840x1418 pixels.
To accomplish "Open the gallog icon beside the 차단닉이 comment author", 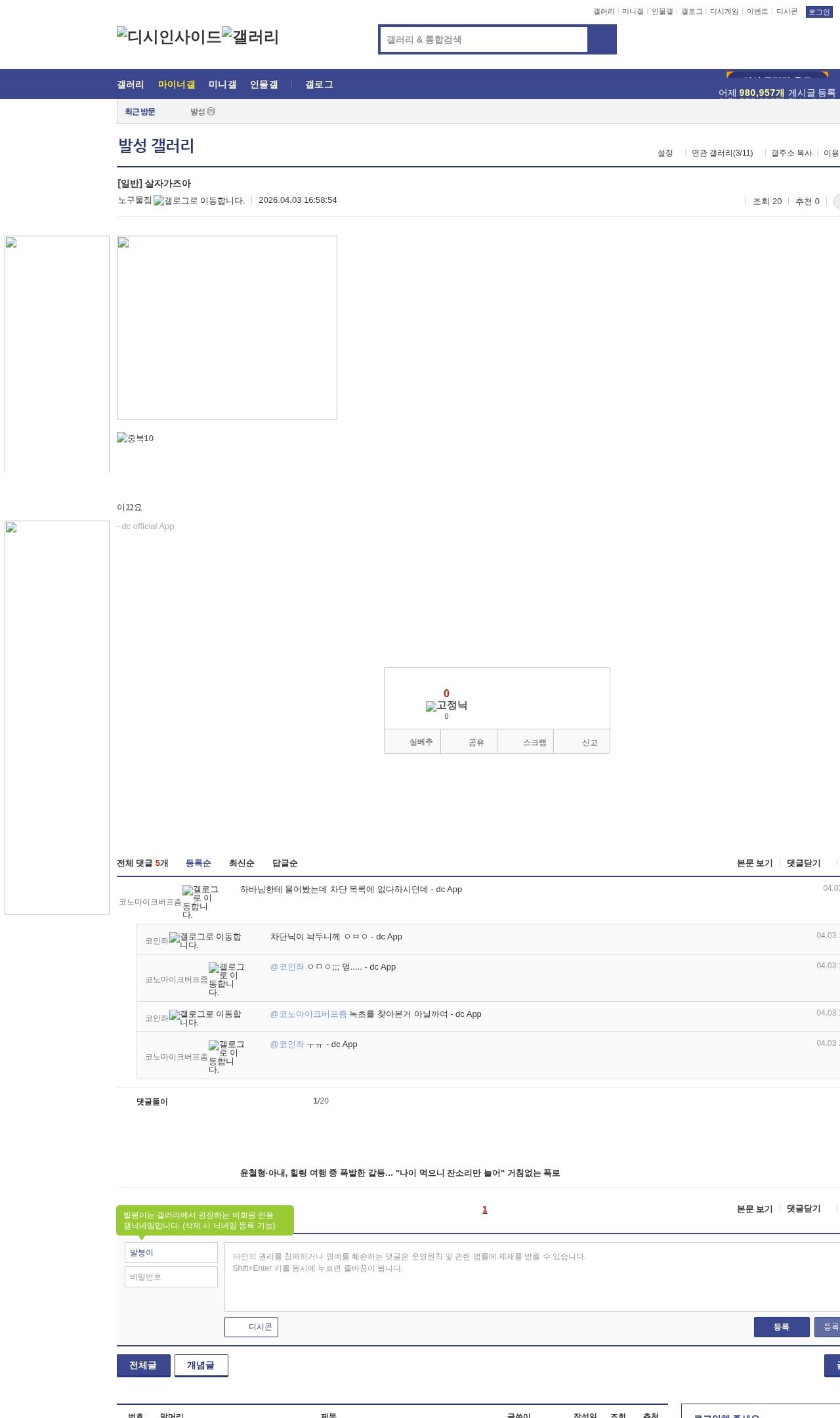I will pos(205,941).
